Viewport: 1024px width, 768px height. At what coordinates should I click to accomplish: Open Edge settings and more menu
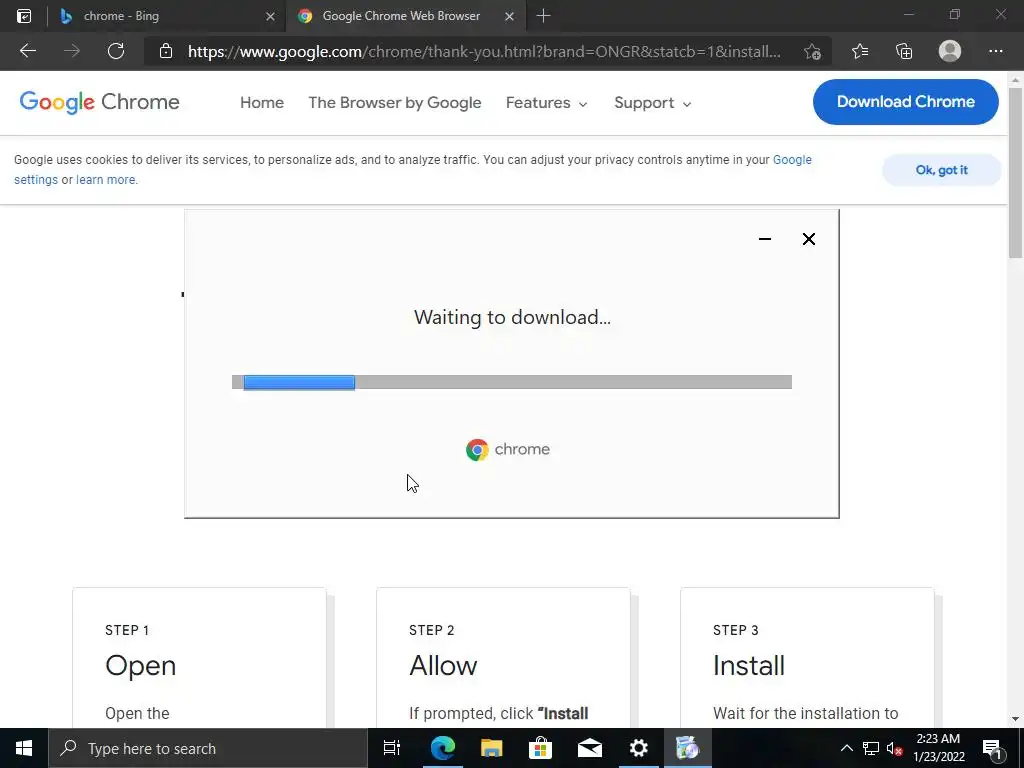[995, 51]
